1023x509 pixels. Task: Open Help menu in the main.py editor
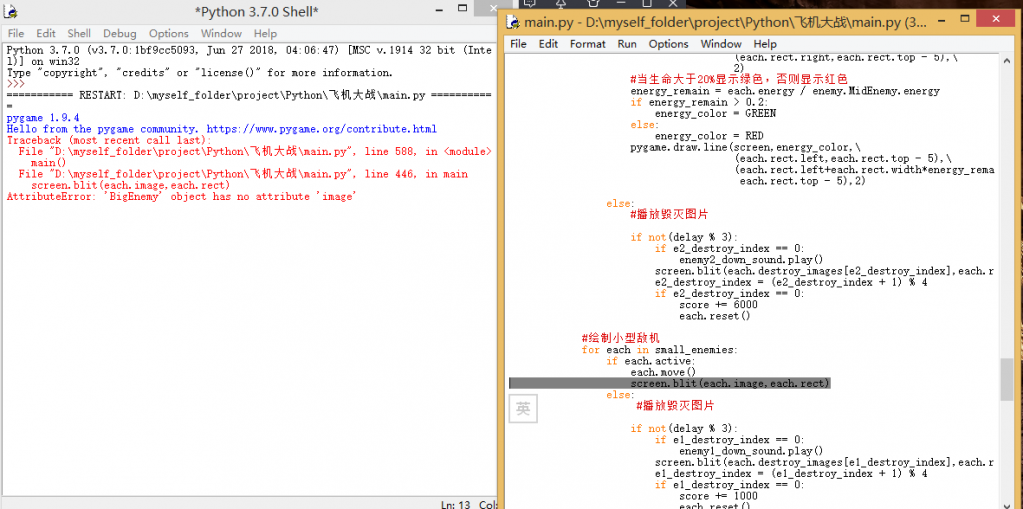[764, 44]
